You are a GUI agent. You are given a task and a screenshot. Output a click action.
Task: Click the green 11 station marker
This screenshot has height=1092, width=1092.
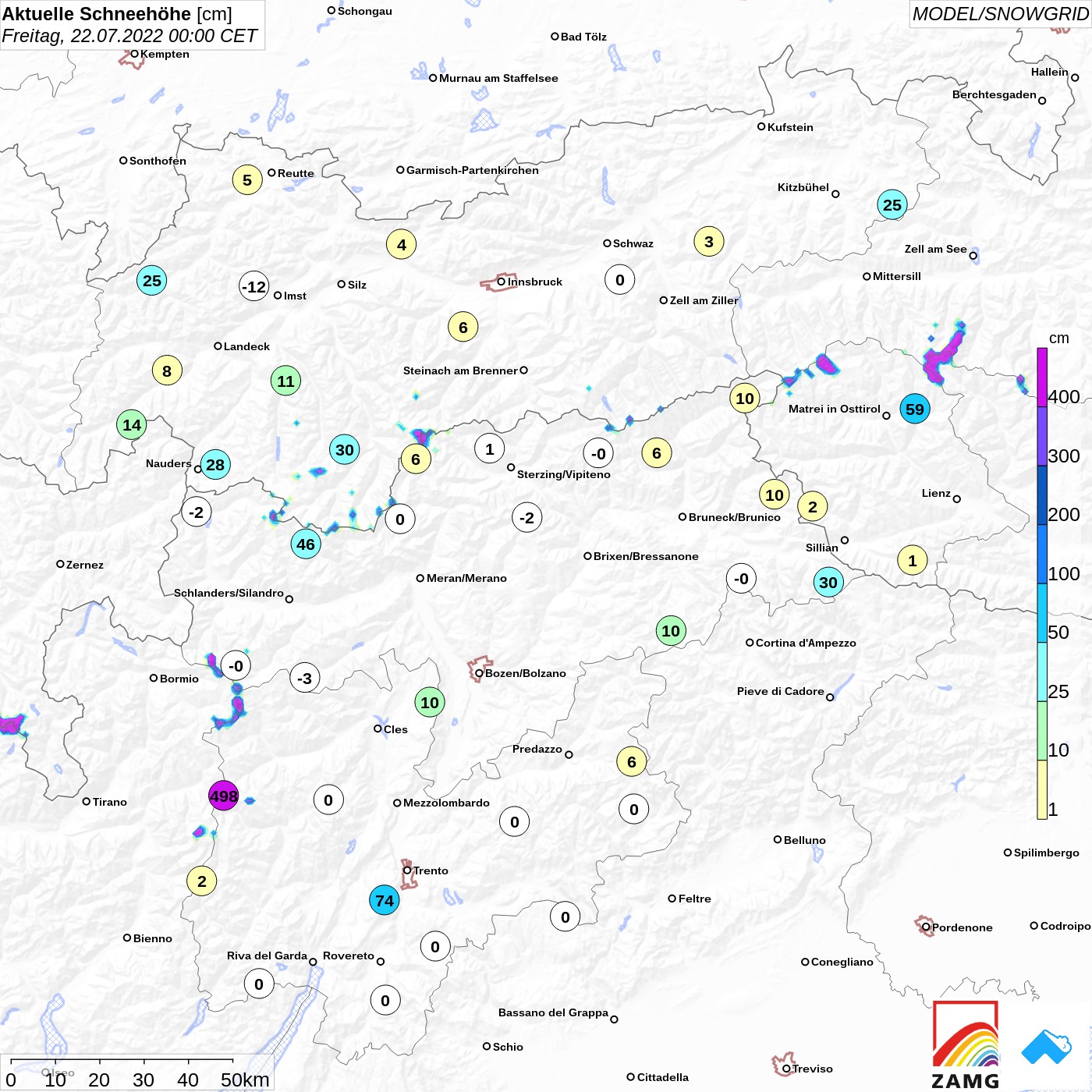tap(285, 381)
